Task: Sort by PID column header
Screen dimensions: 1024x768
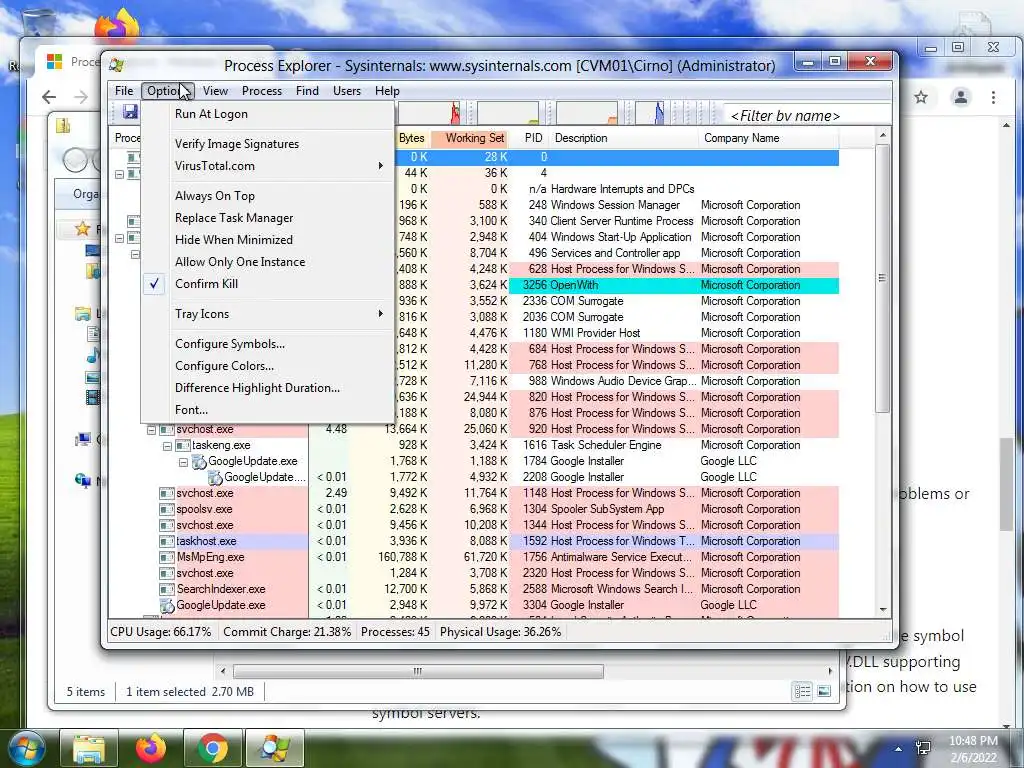Action: click(x=530, y=138)
